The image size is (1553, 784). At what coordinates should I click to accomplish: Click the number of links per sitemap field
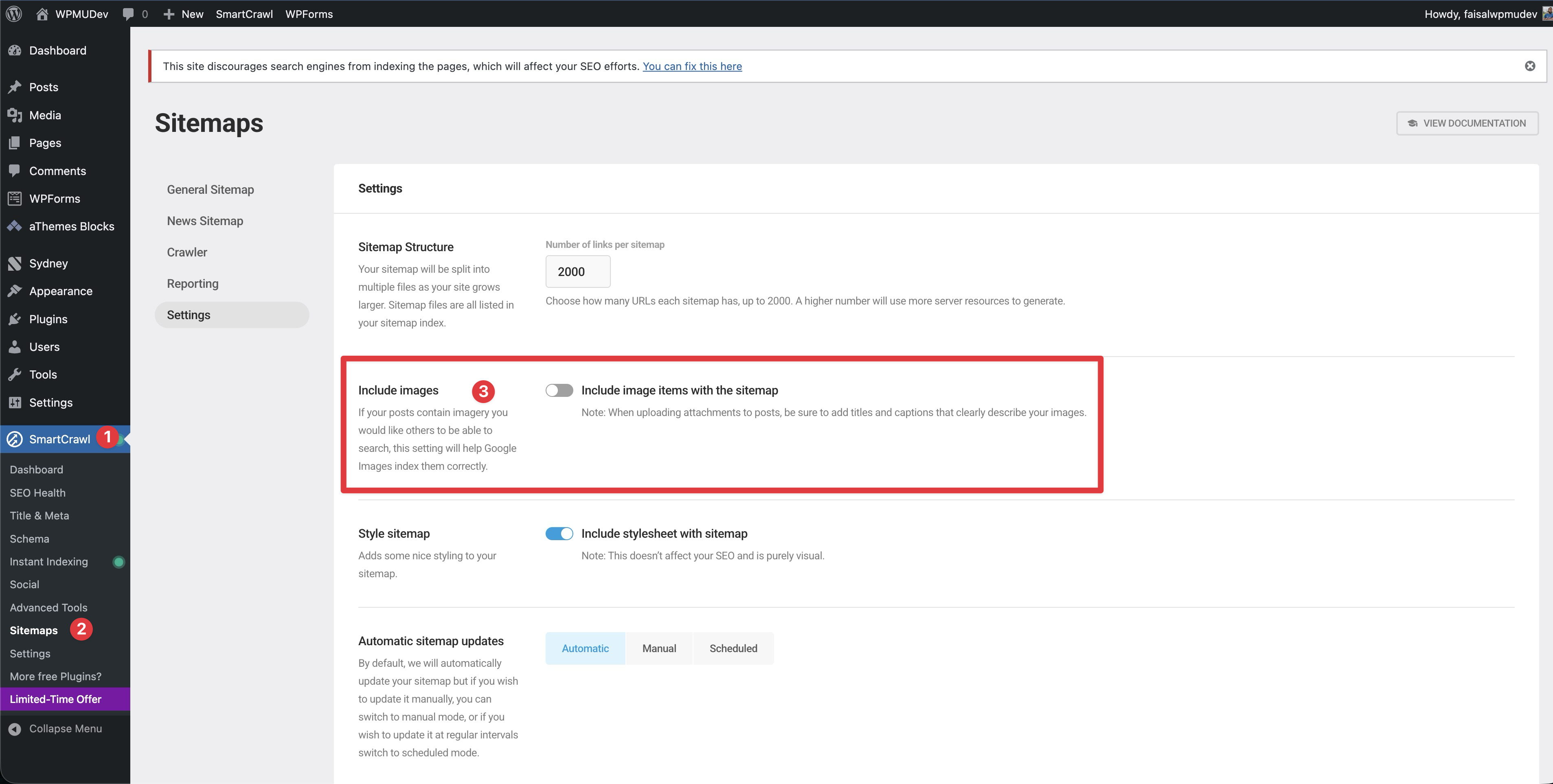[577, 272]
